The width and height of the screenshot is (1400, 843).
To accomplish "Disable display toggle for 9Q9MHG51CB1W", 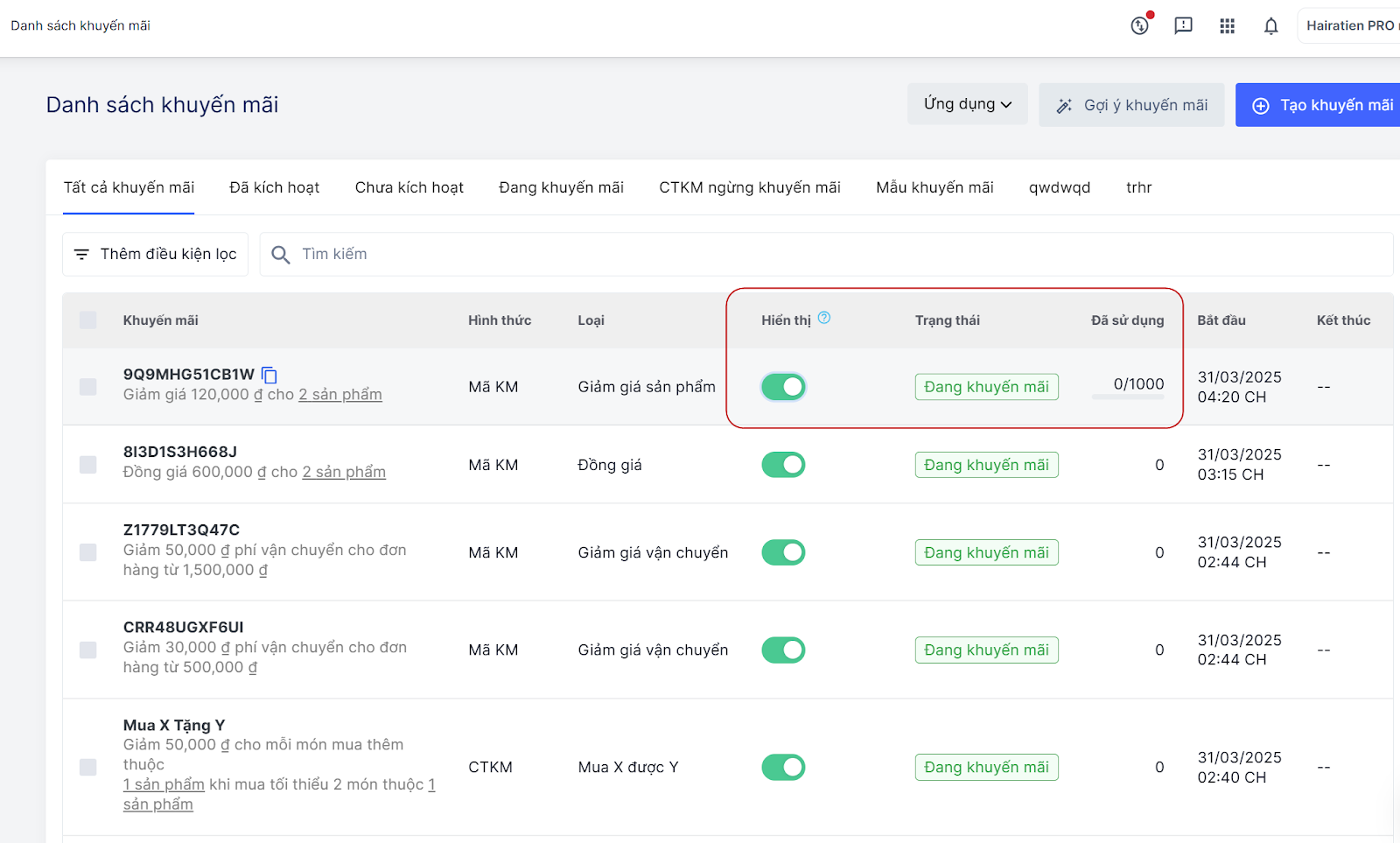I will coord(783,387).
